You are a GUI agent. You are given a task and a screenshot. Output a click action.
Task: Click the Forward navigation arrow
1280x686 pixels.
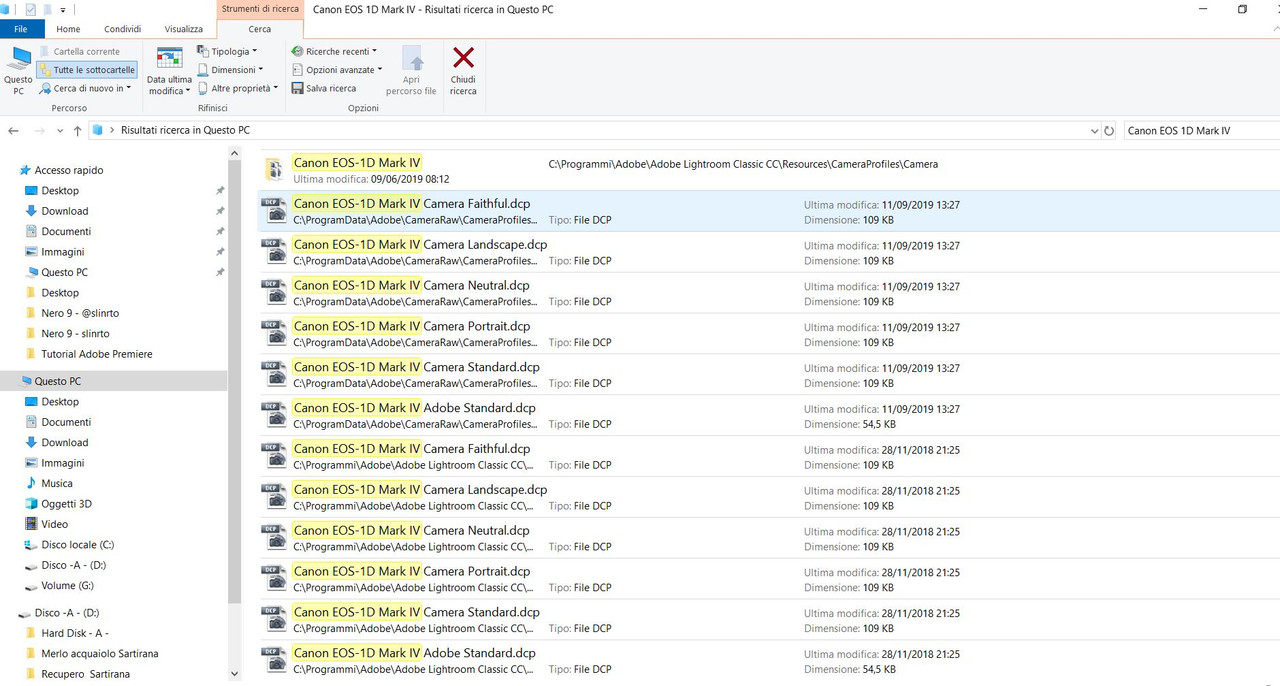(40, 131)
